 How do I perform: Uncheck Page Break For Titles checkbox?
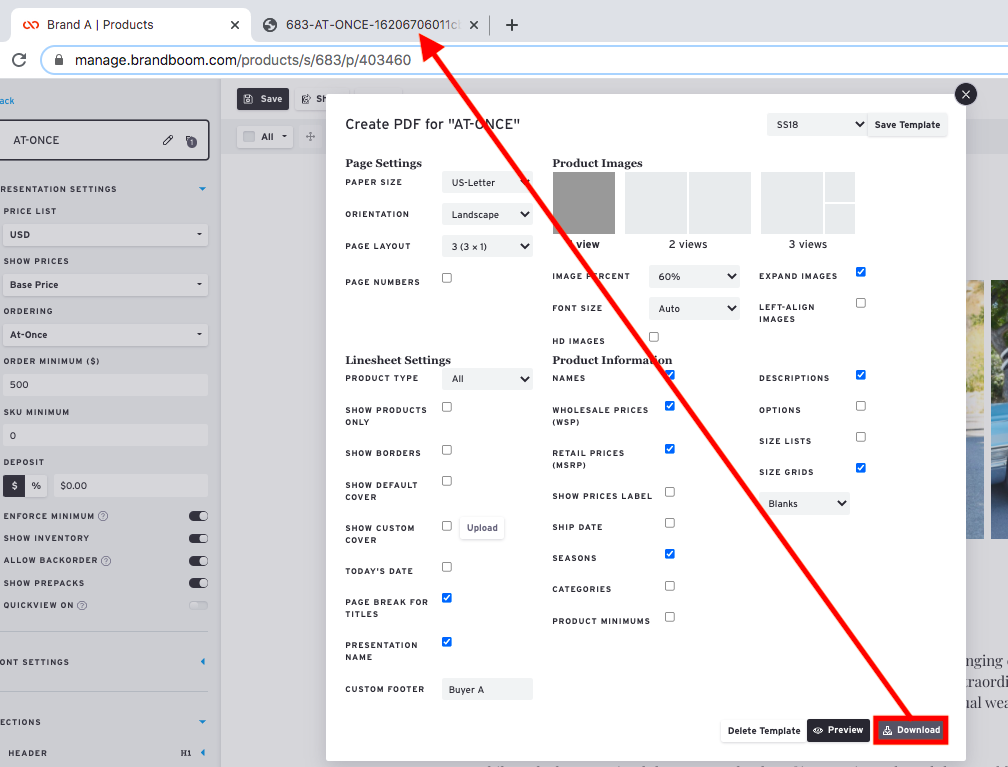point(447,598)
